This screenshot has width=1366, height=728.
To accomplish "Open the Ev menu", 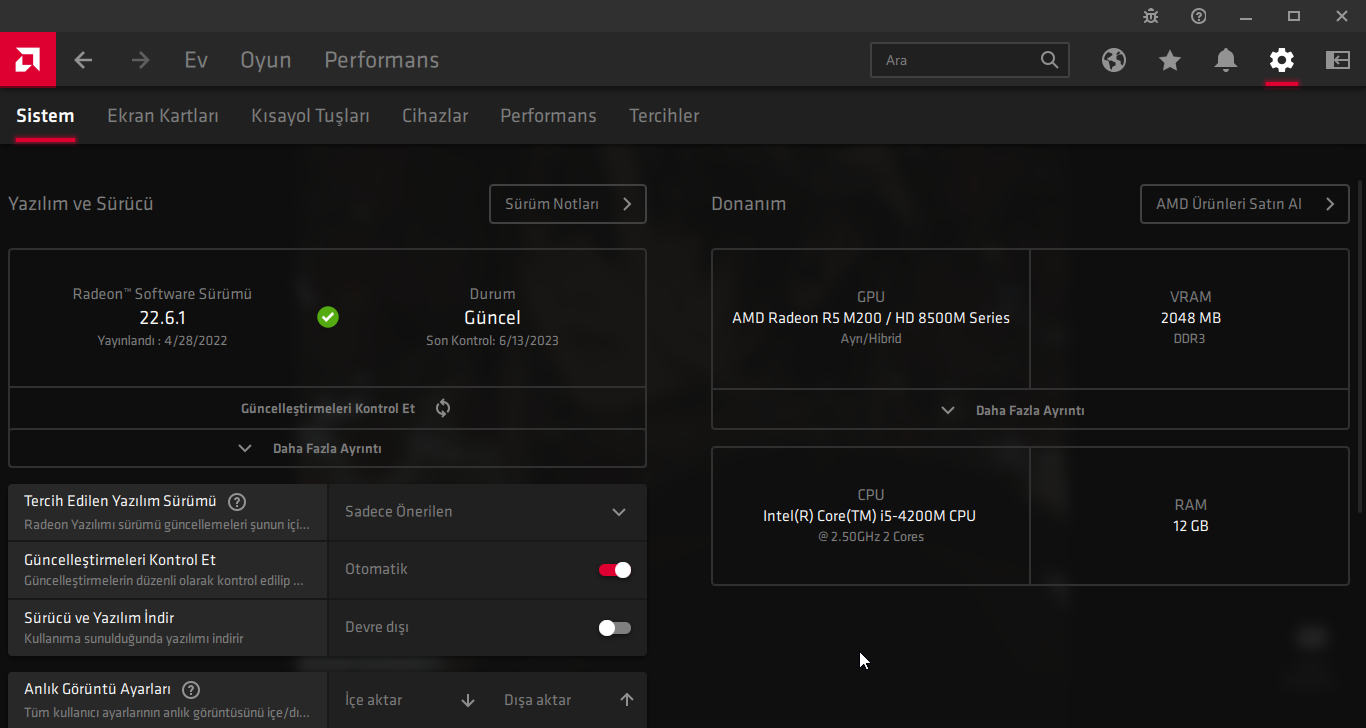I will click(196, 60).
